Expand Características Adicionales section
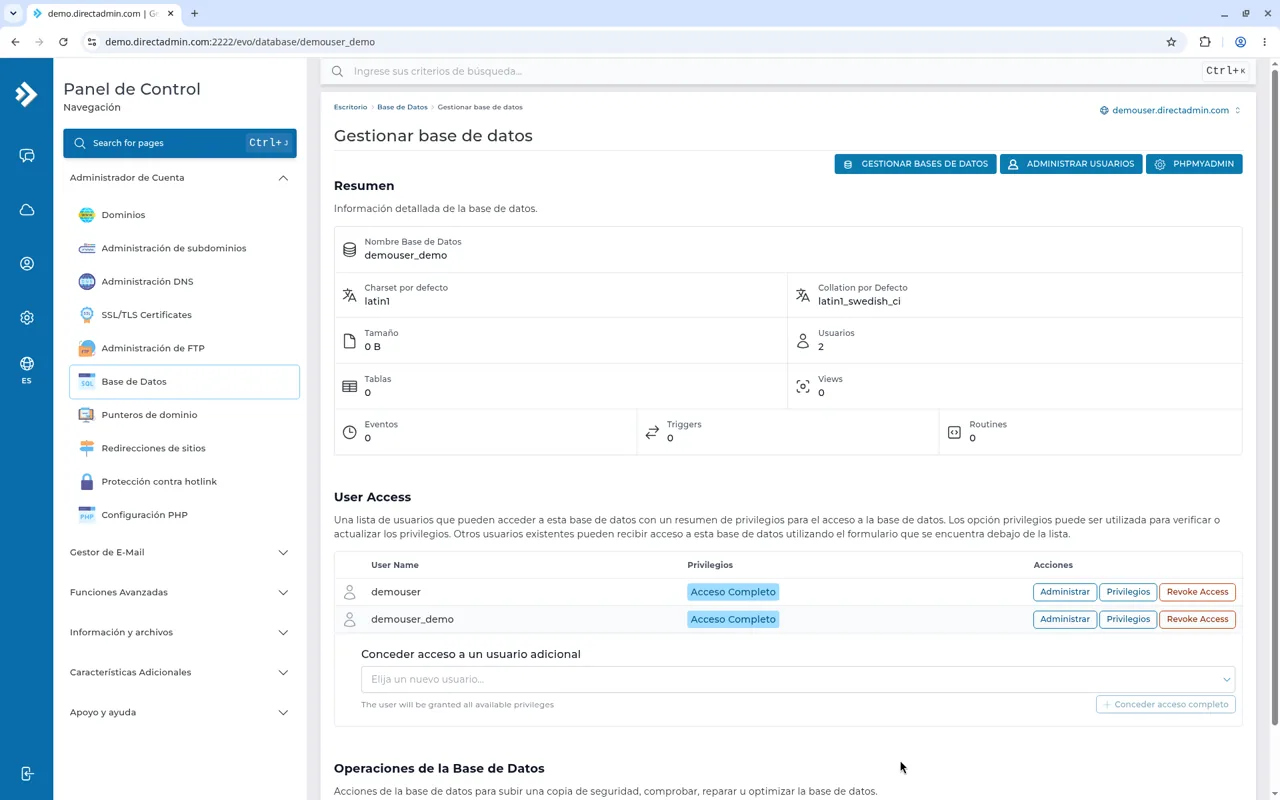The height and width of the screenshot is (800, 1280). (180, 672)
